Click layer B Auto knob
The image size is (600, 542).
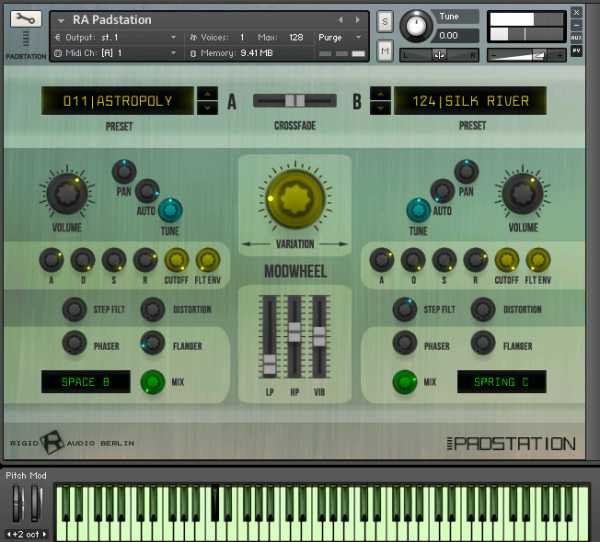(442, 191)
